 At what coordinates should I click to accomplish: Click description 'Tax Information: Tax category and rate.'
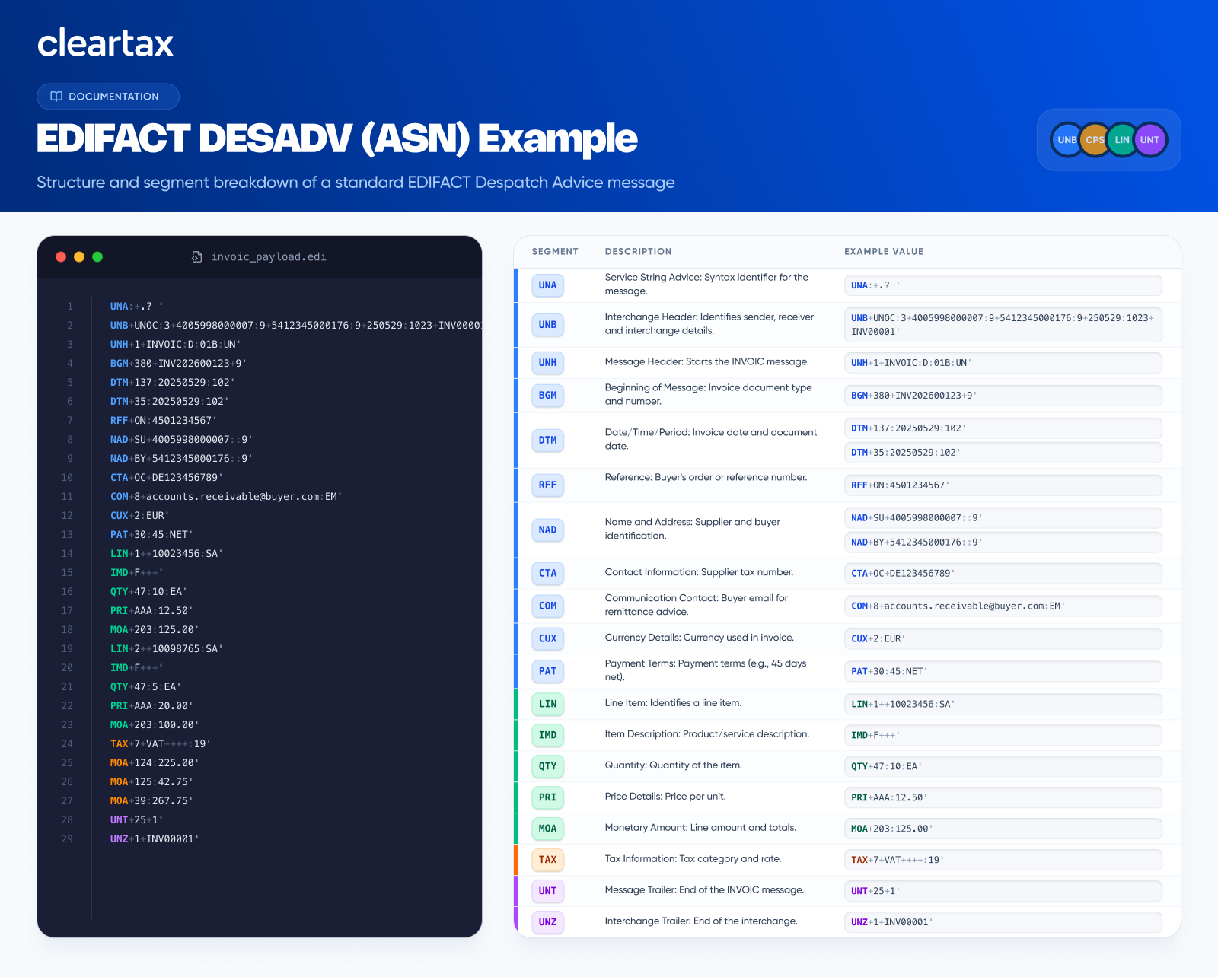pyautogui.click(x=693, y=859)
